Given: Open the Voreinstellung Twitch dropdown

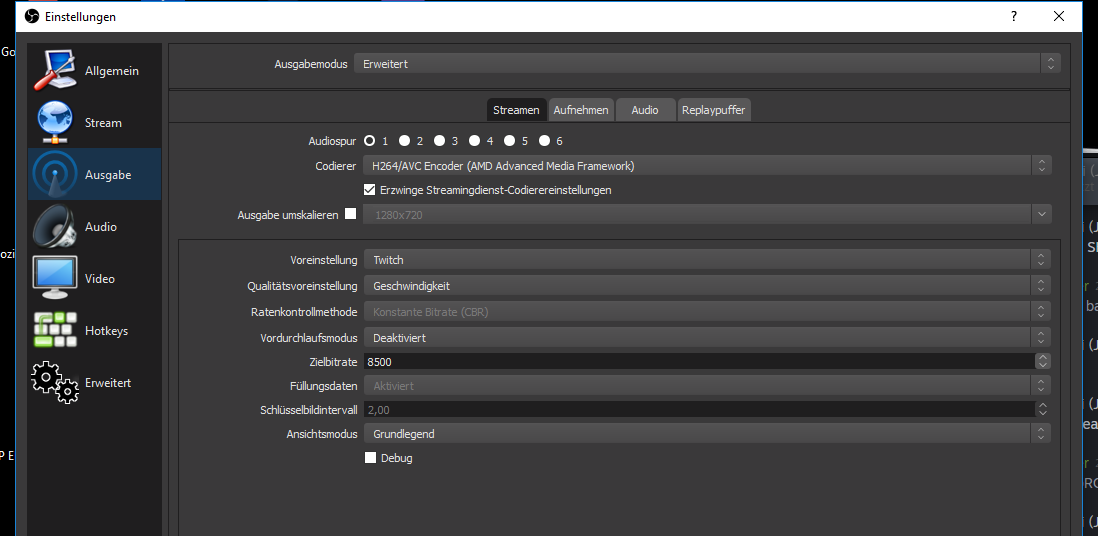Looking at the screenshot, I should pos(707,260).
